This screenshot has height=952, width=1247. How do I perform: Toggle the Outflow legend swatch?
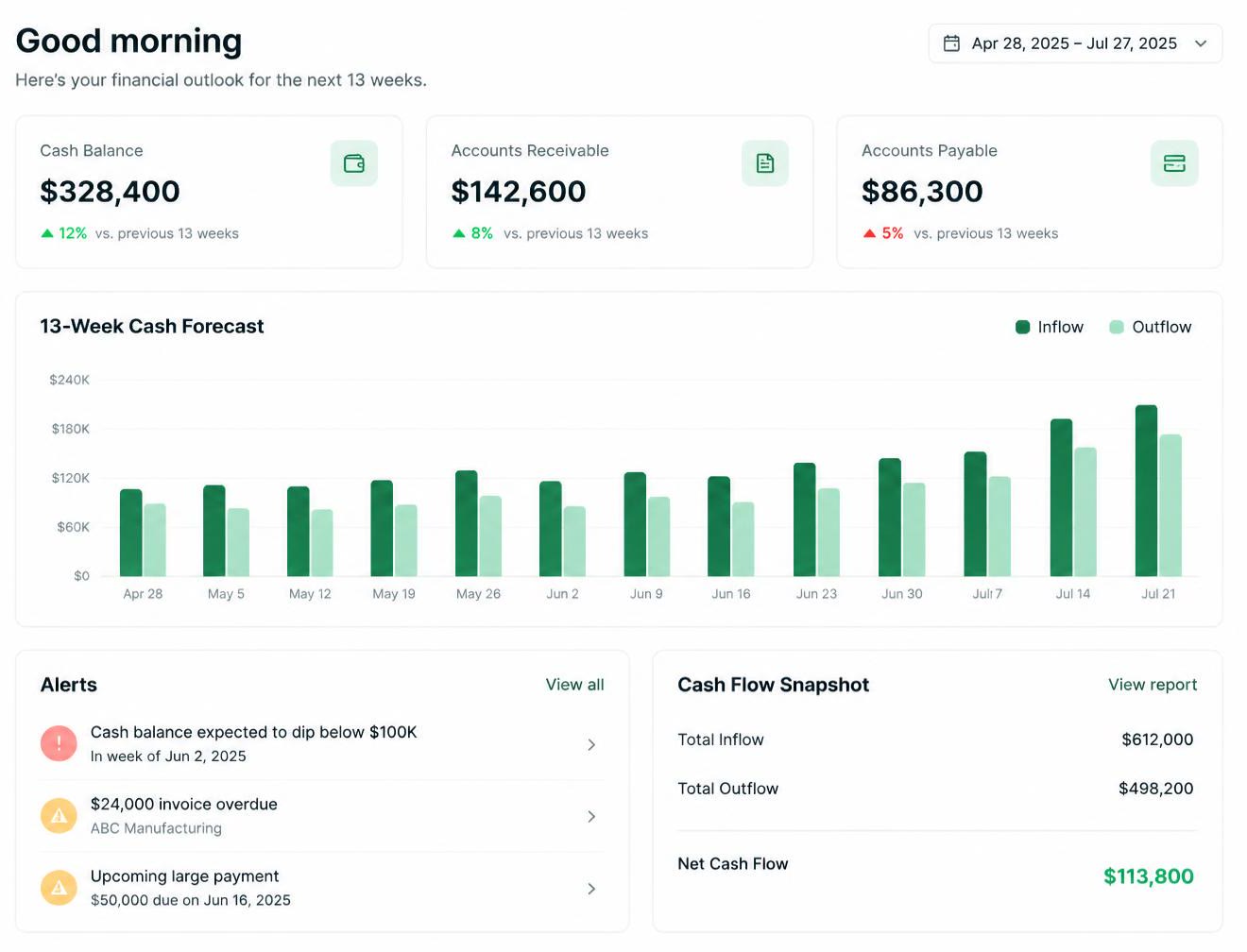point(1117,327)
